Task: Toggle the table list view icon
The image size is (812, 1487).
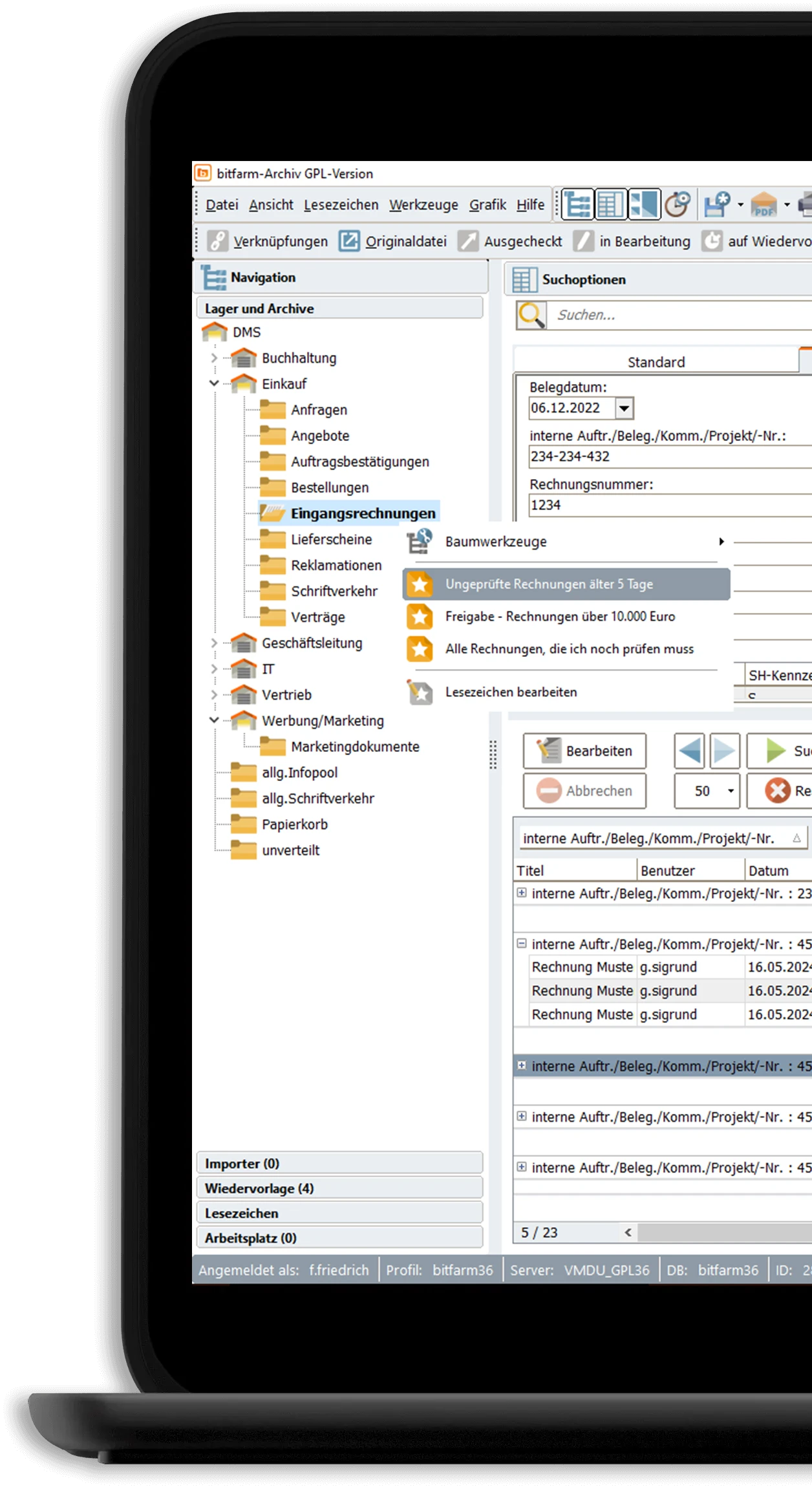Action: [610, 204]
